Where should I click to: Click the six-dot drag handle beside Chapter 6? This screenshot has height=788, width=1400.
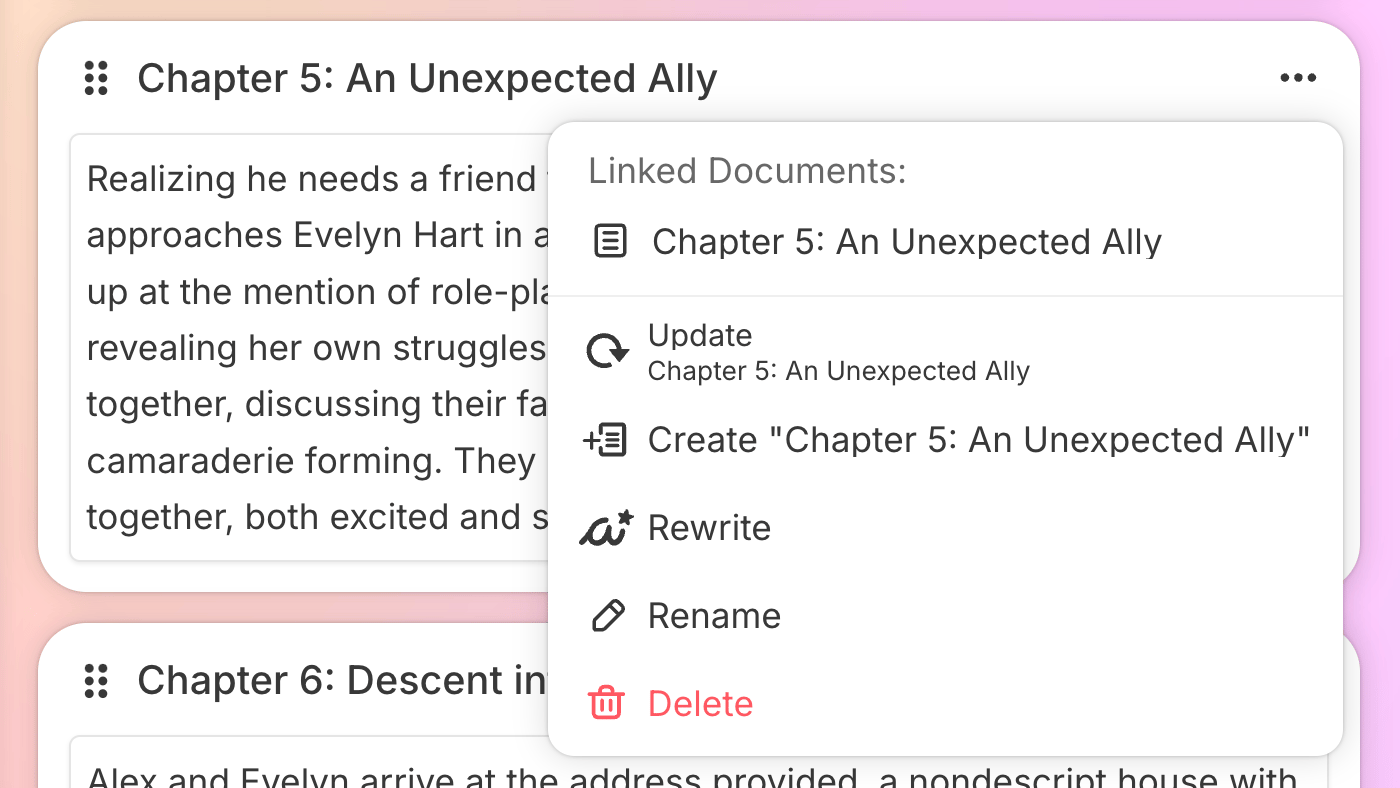point(96,680)
